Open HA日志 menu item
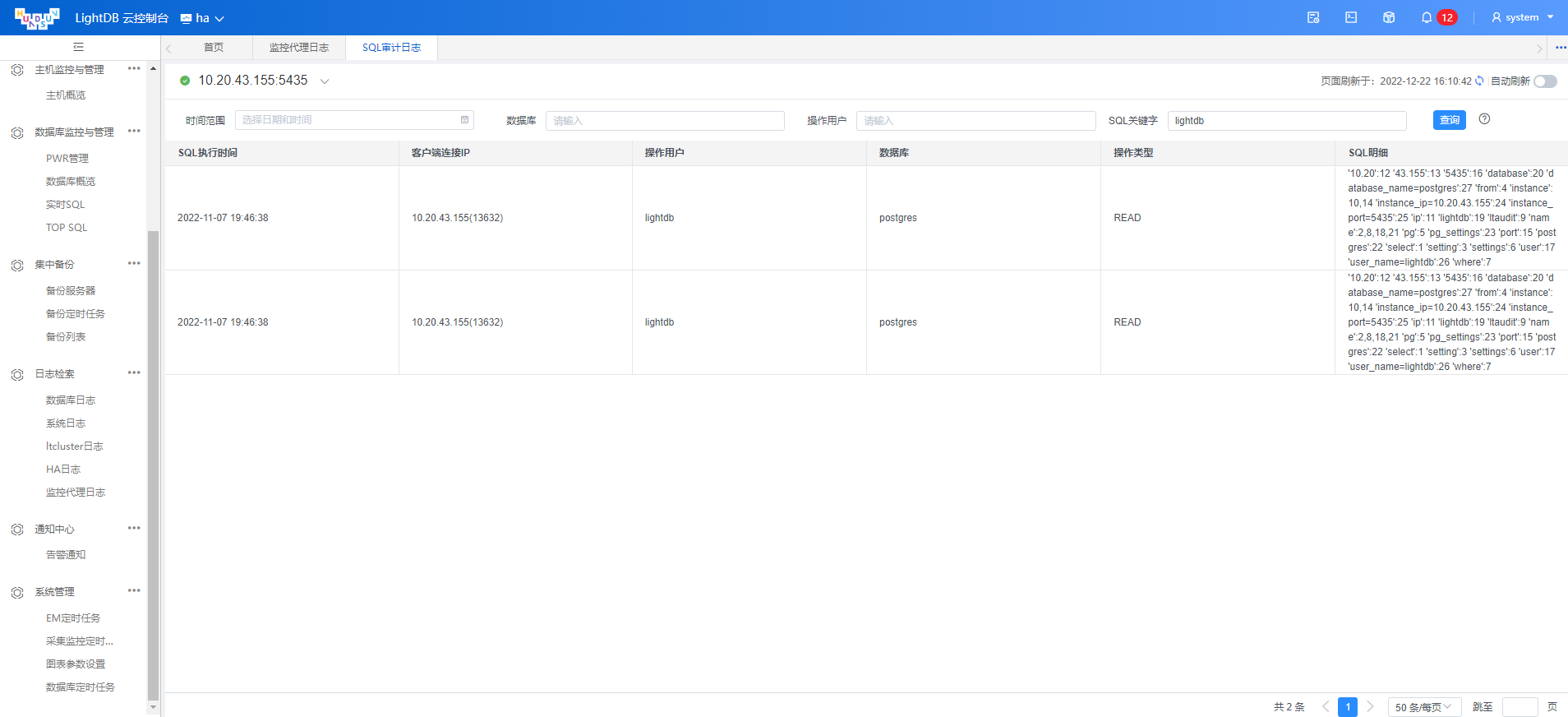This screenshot has width=1568, height=717. point(63,470)
